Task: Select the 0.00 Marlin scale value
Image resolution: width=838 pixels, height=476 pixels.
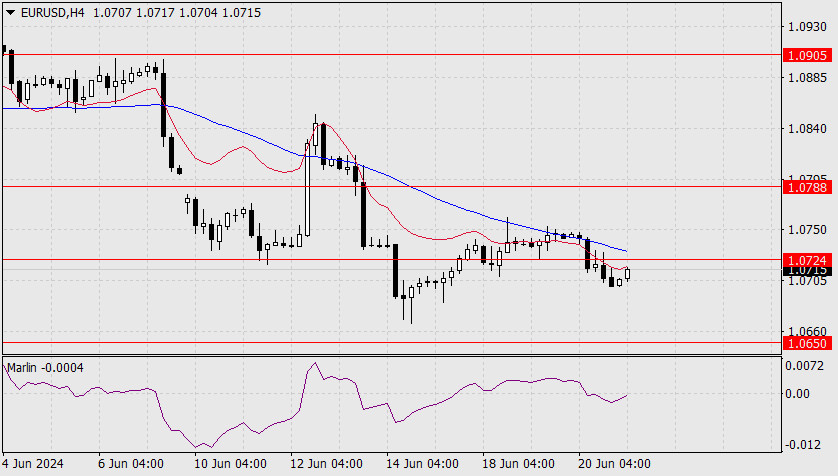Action: [x=797, y=393]
